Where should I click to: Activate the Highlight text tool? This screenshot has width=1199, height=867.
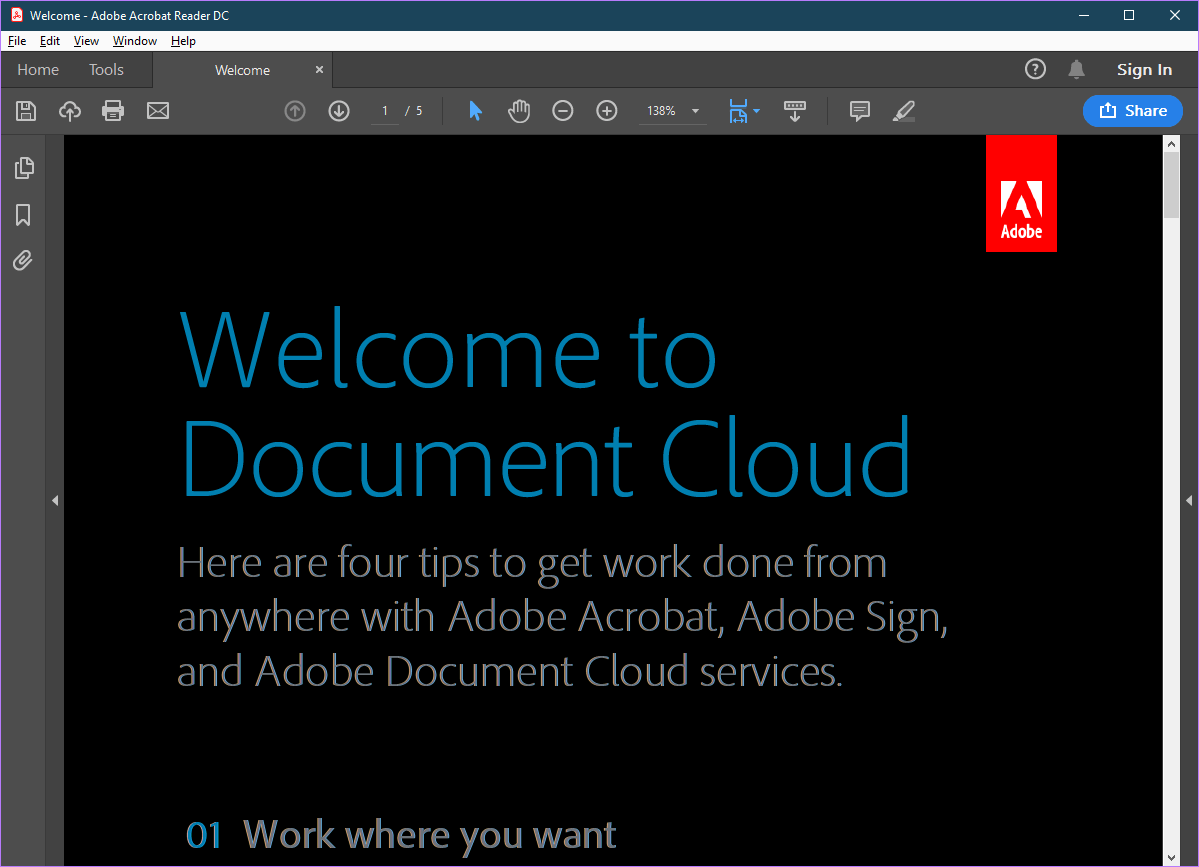coord(904,111)
